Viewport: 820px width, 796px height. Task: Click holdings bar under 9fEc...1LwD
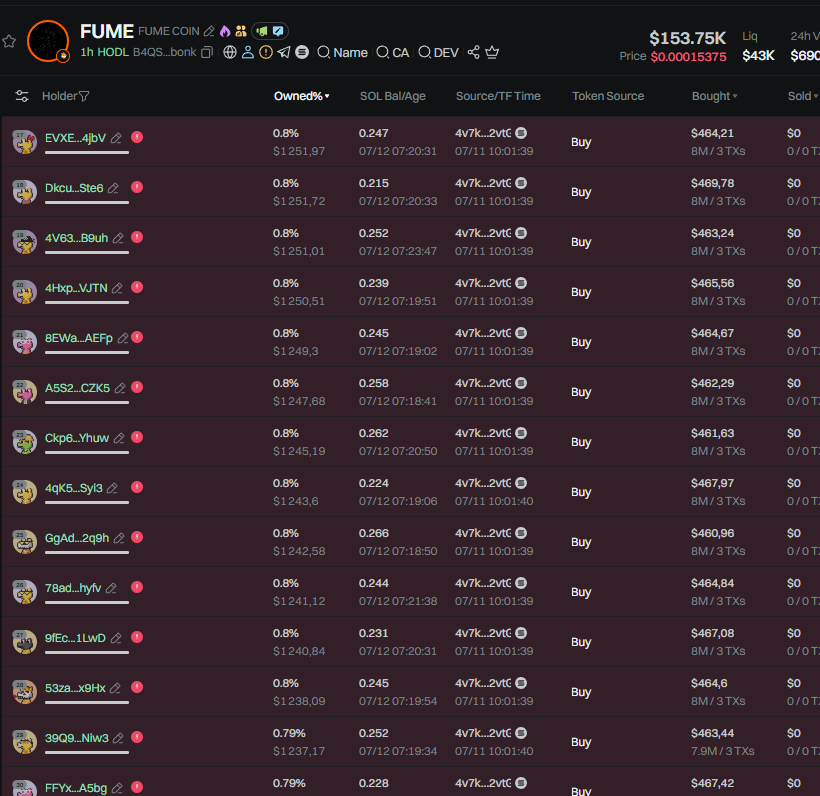tap(87, 653)
